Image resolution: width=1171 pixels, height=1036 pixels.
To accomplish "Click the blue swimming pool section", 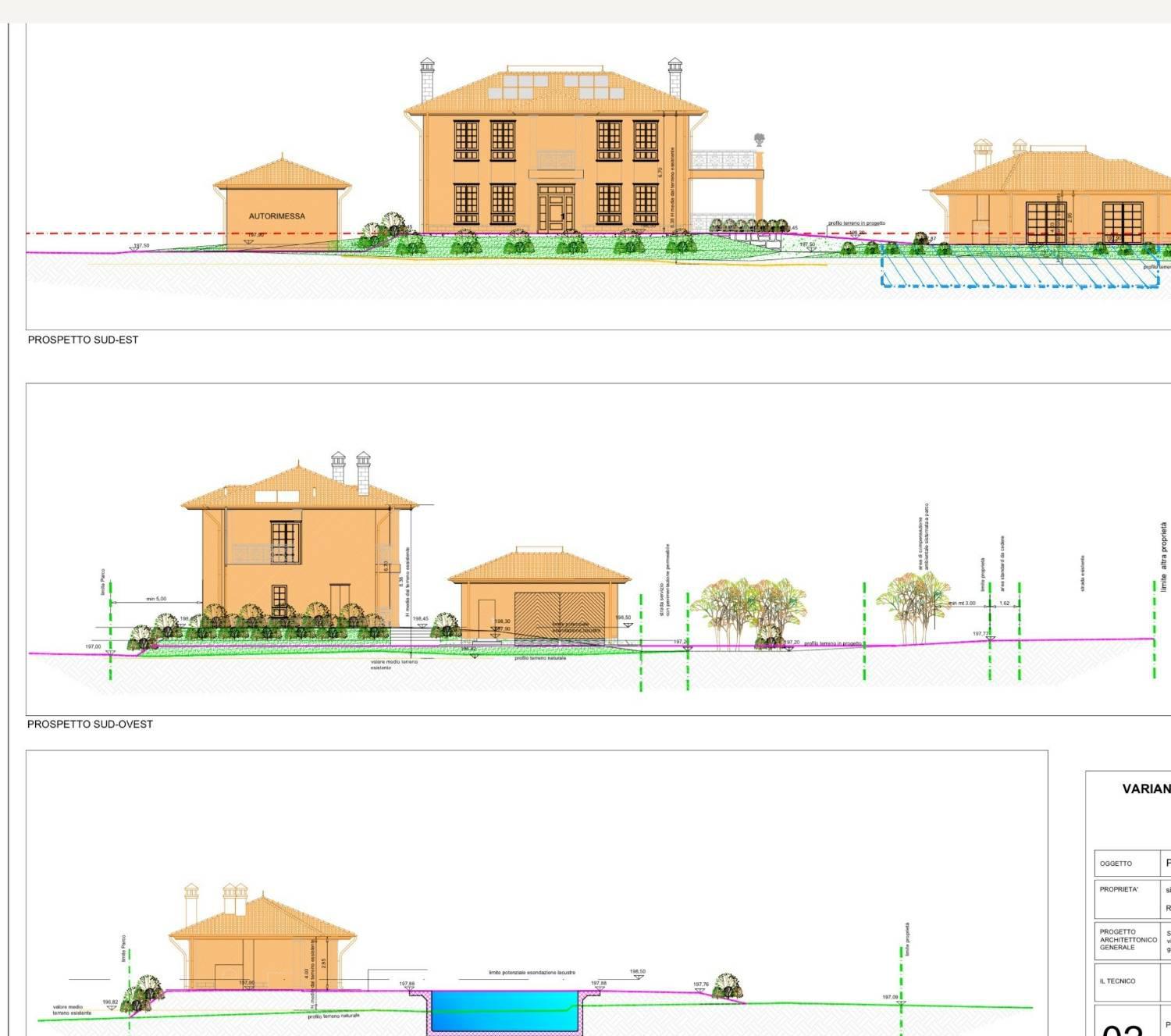I will click(x=504, y=1010).
